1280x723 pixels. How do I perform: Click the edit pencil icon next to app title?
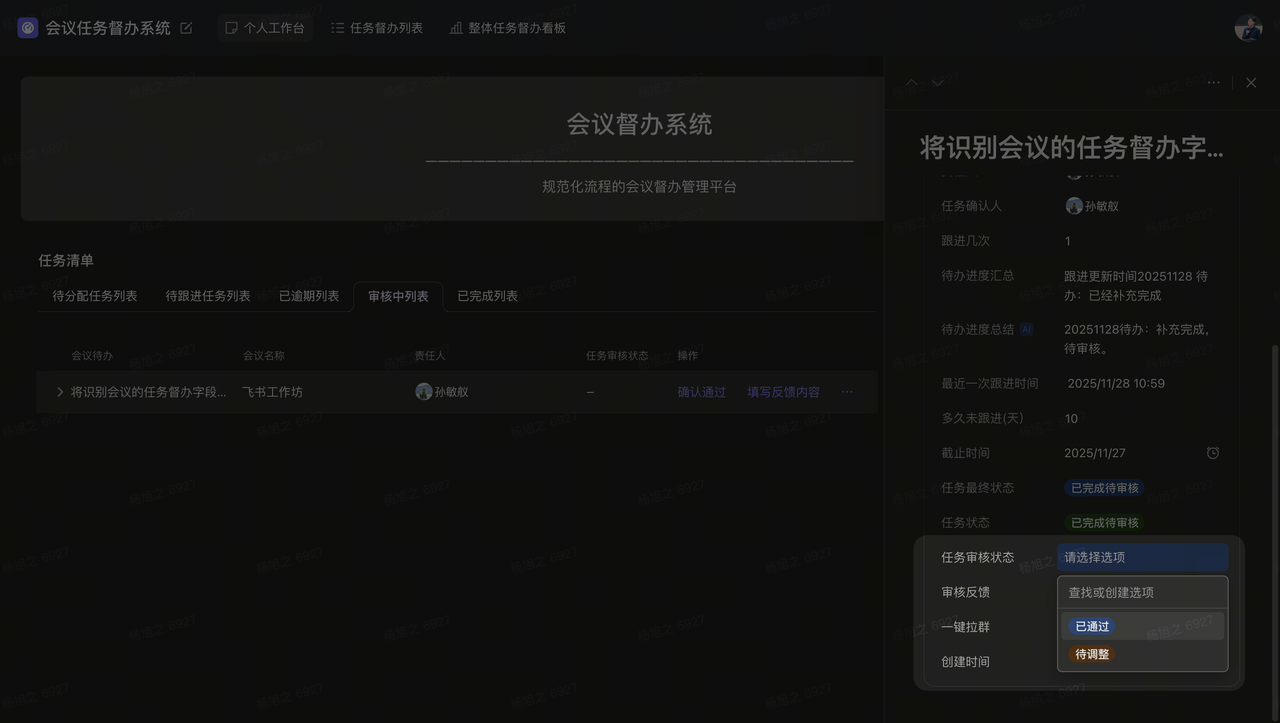coord(186,28)
